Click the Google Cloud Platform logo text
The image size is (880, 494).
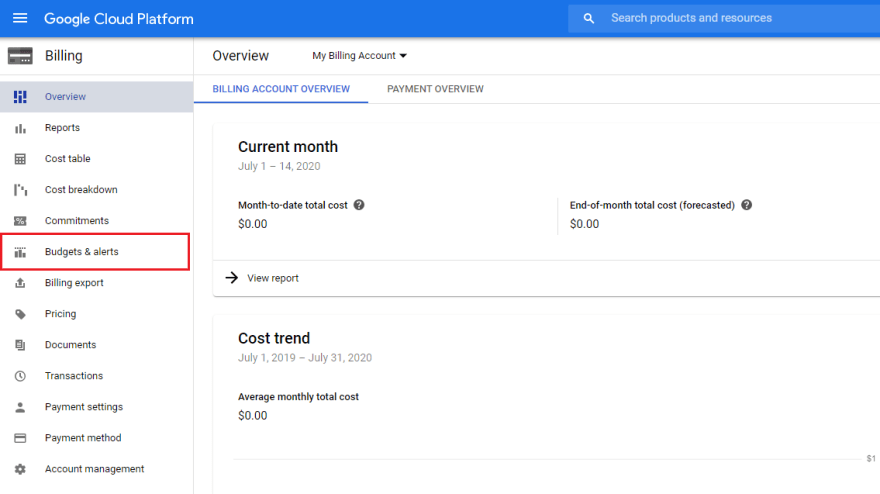tap(119, 19)
